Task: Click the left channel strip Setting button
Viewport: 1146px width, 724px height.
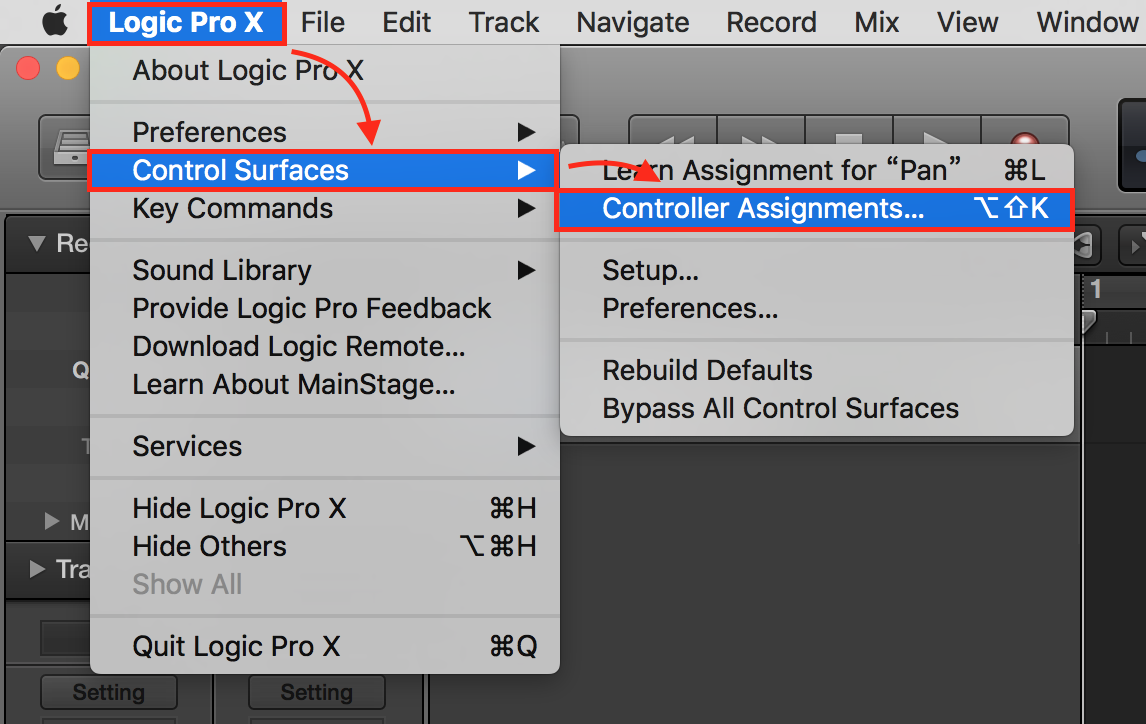Action: click(x=109, y=692)
